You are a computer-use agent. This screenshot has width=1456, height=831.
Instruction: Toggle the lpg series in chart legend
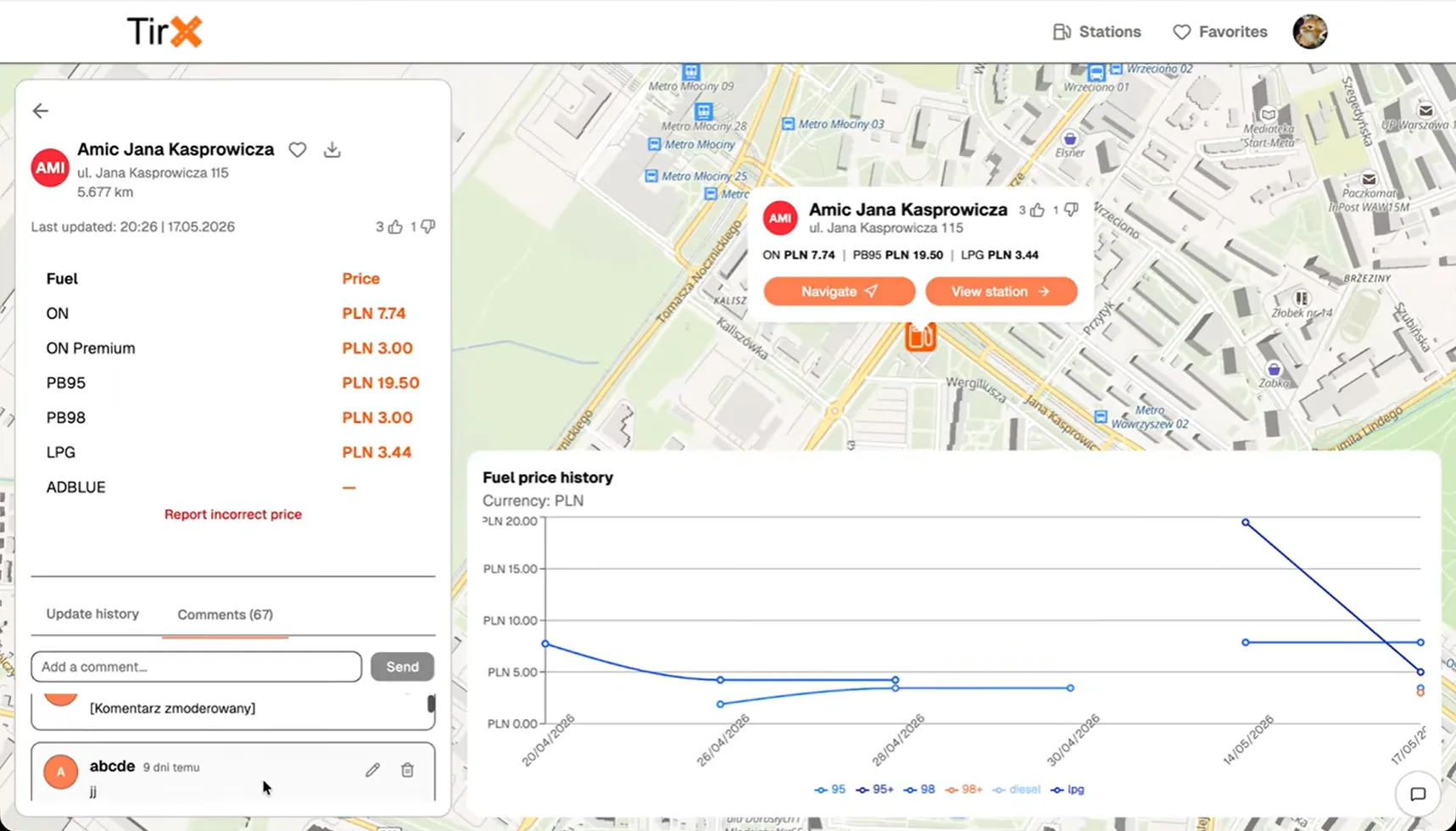(x=1068, y=789)
